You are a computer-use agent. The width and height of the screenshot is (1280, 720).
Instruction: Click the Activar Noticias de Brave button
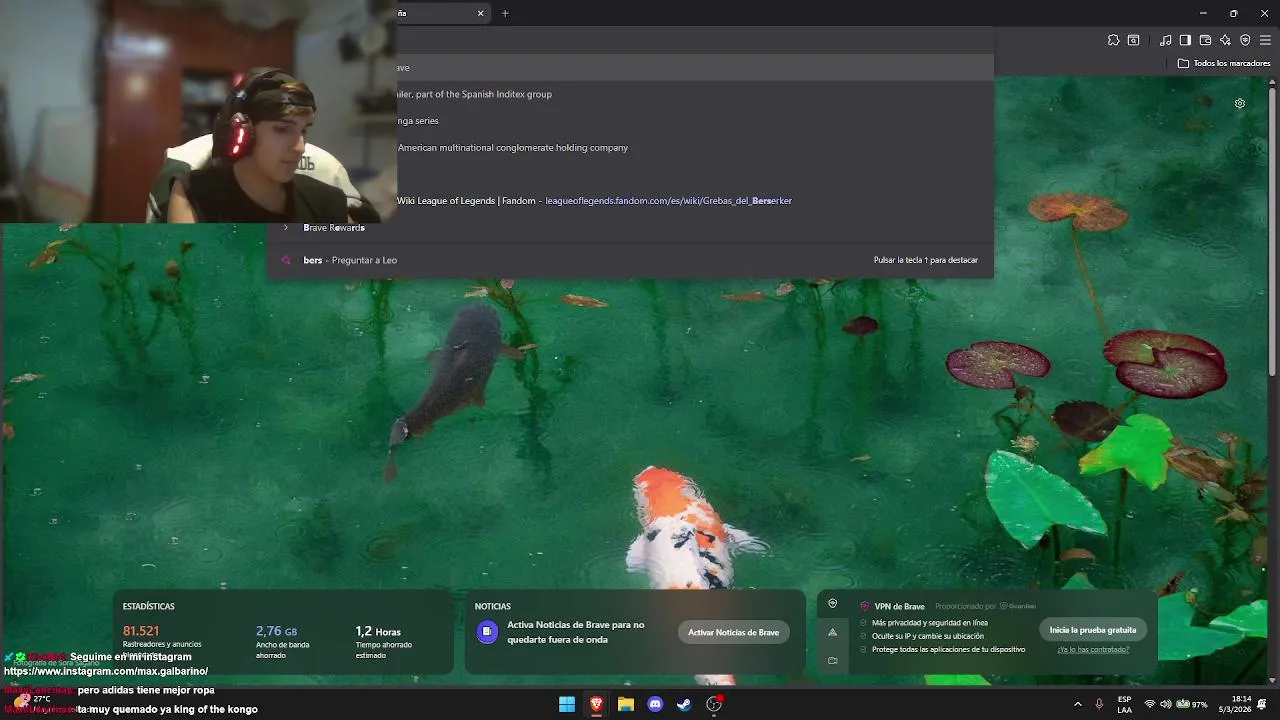pyautogui.click(x=733, y=632)
